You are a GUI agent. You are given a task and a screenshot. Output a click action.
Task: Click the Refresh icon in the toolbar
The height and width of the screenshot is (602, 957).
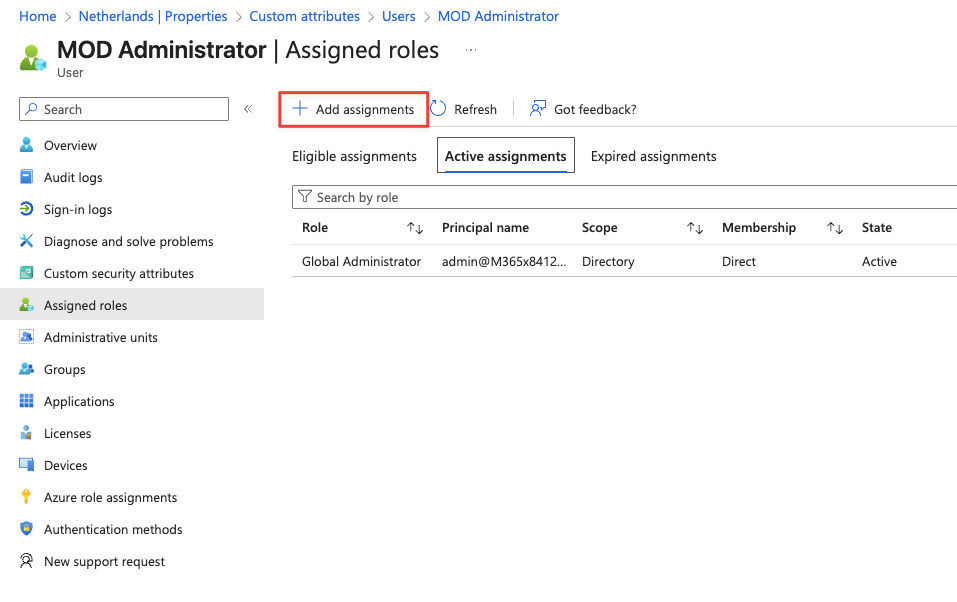(438, 109)
